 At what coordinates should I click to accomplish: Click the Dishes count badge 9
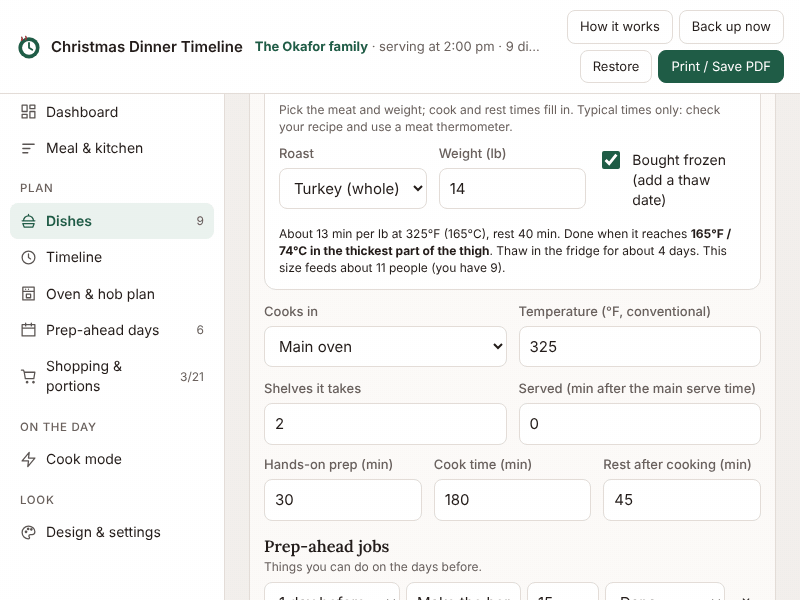point(200,221)
